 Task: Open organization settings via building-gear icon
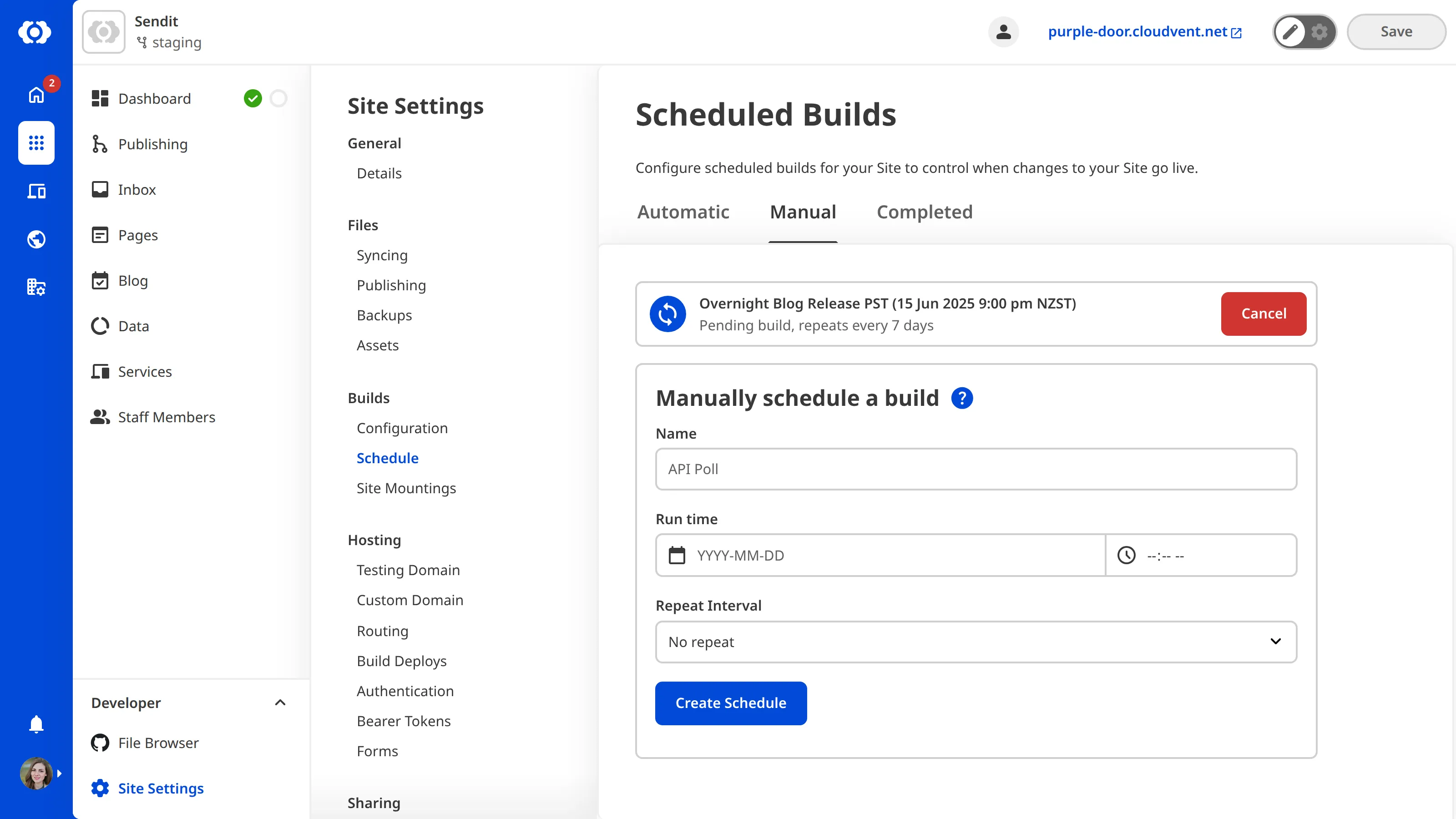(35, 287)
